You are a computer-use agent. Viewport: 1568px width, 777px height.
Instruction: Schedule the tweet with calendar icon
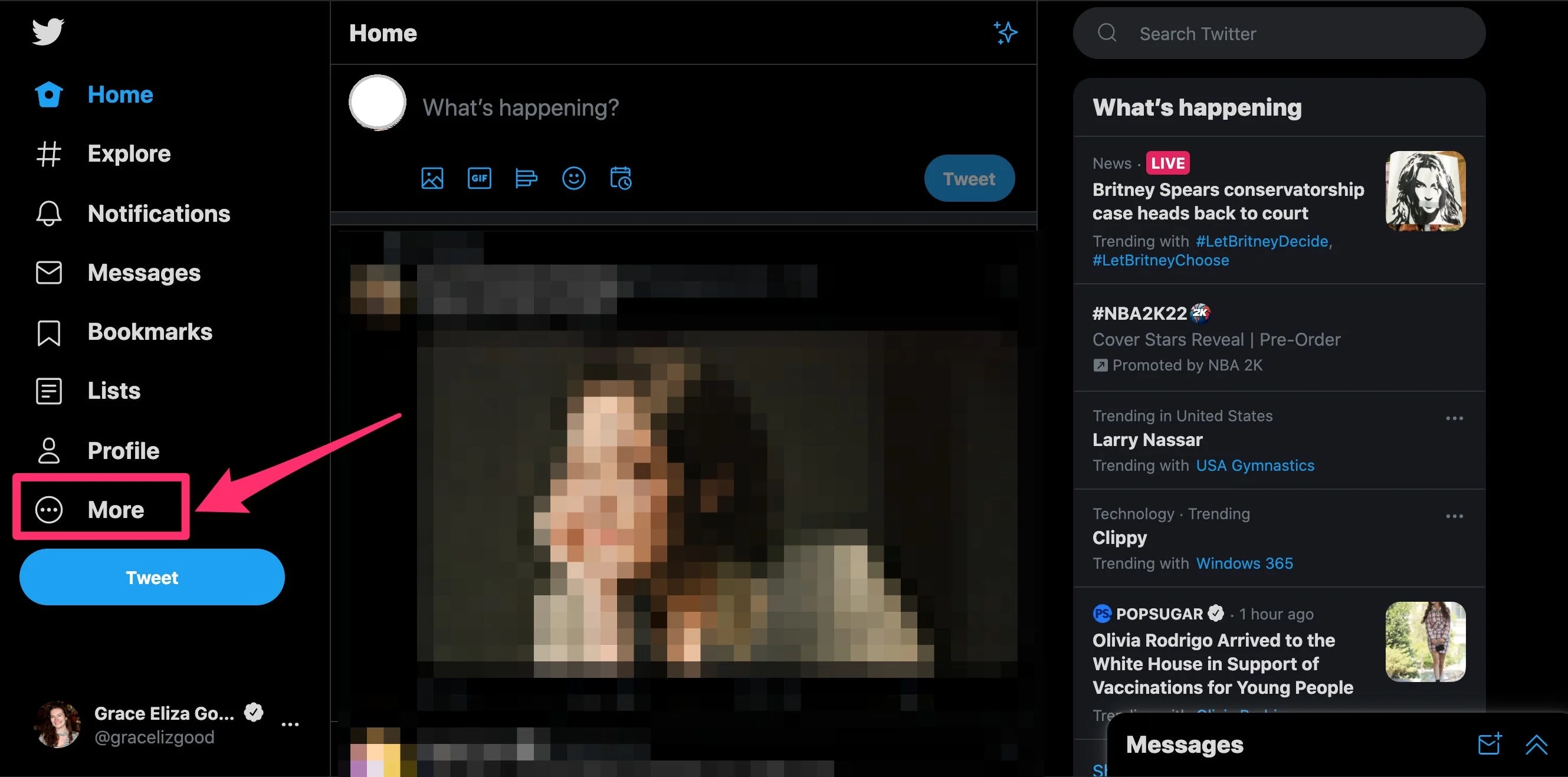pos(620,178)
